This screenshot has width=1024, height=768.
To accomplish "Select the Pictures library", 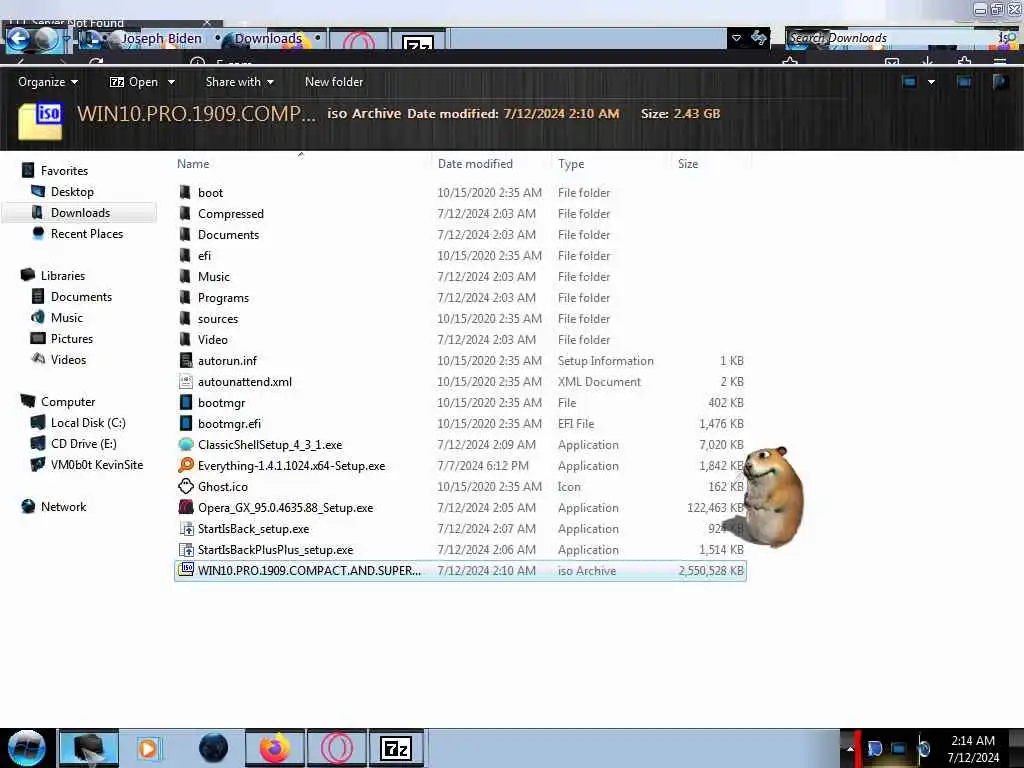I will point(72,338).
